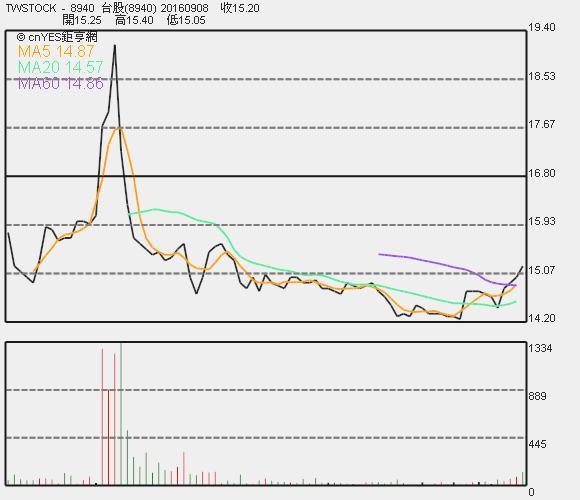Click the 445 volume axis label
Screen dimensions: 580x500
pyautogui.click(x=537, y=444)
